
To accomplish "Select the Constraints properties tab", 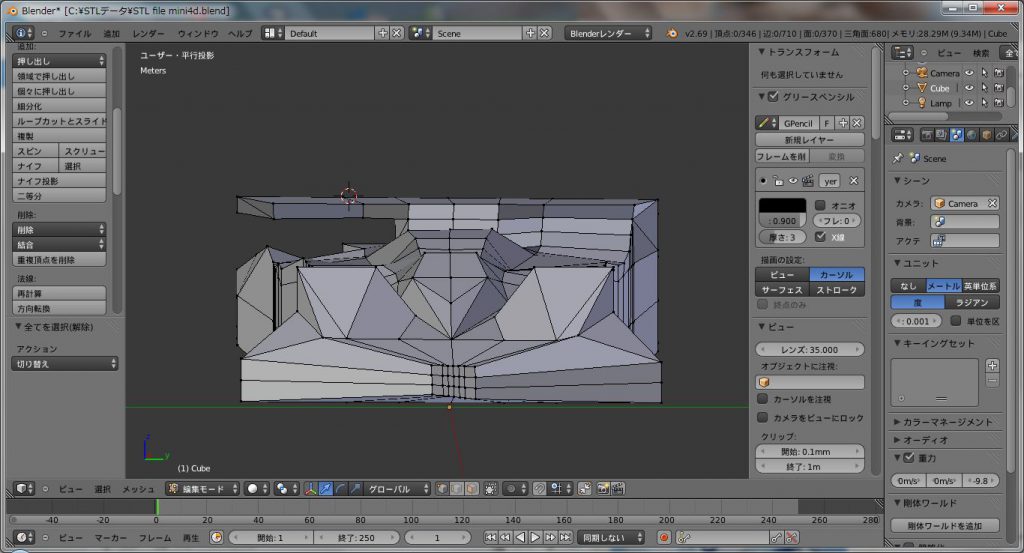I will (x=1002, y=134).
